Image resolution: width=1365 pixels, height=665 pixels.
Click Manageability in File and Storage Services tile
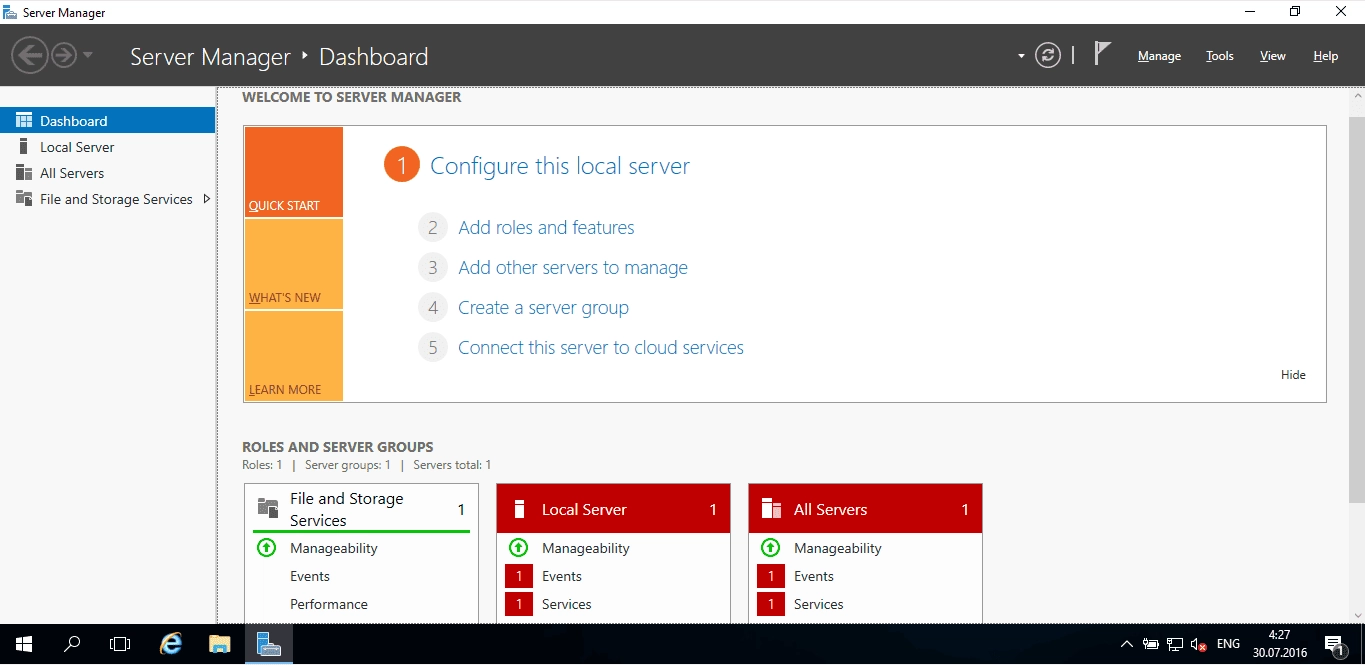(334, 548)
